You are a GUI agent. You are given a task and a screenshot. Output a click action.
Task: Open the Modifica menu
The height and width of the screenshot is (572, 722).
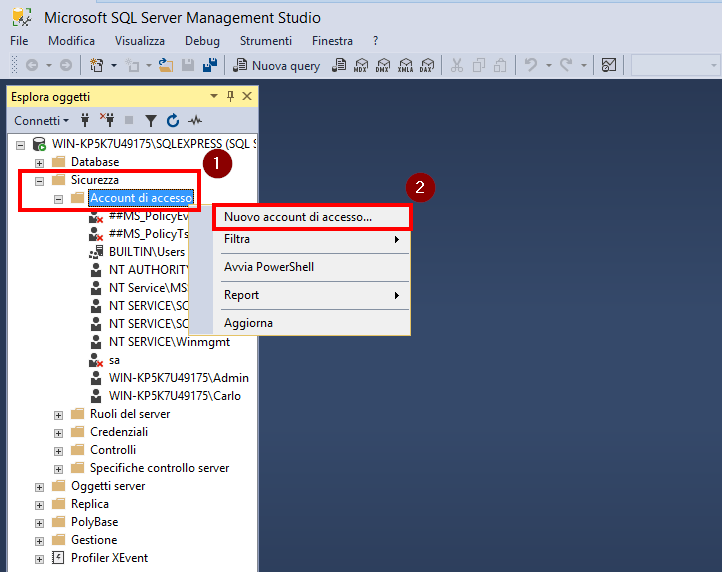[71, 41]
